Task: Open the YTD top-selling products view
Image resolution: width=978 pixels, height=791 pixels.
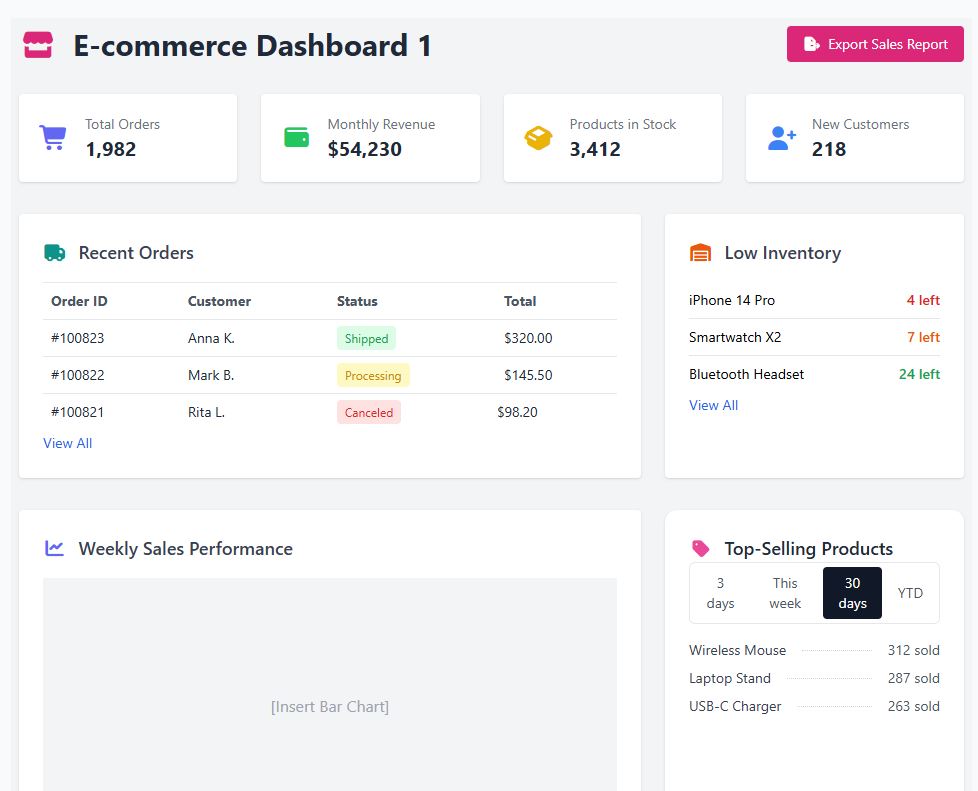Action: 910,592
